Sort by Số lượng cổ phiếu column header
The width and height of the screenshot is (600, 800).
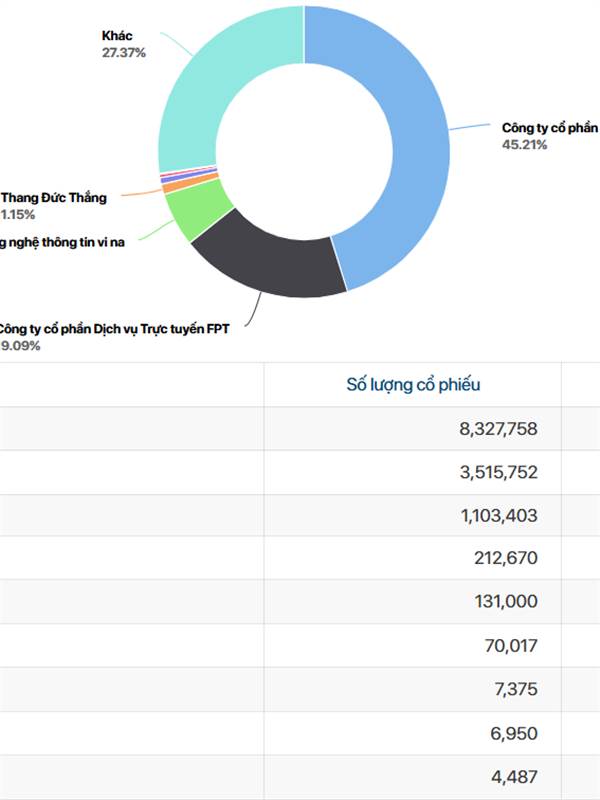pos(413,385)
